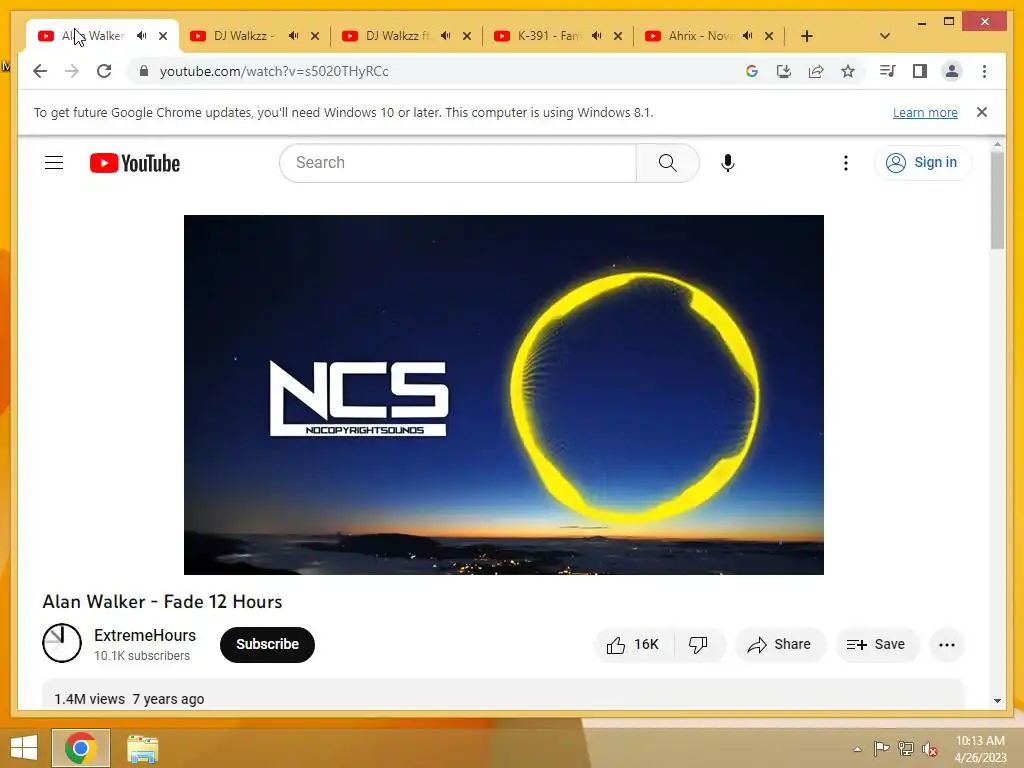The height and width of the screenshot is (768, 1024).
Task: Click the scrollbar down arrow
Action: (x=997, y=701)
